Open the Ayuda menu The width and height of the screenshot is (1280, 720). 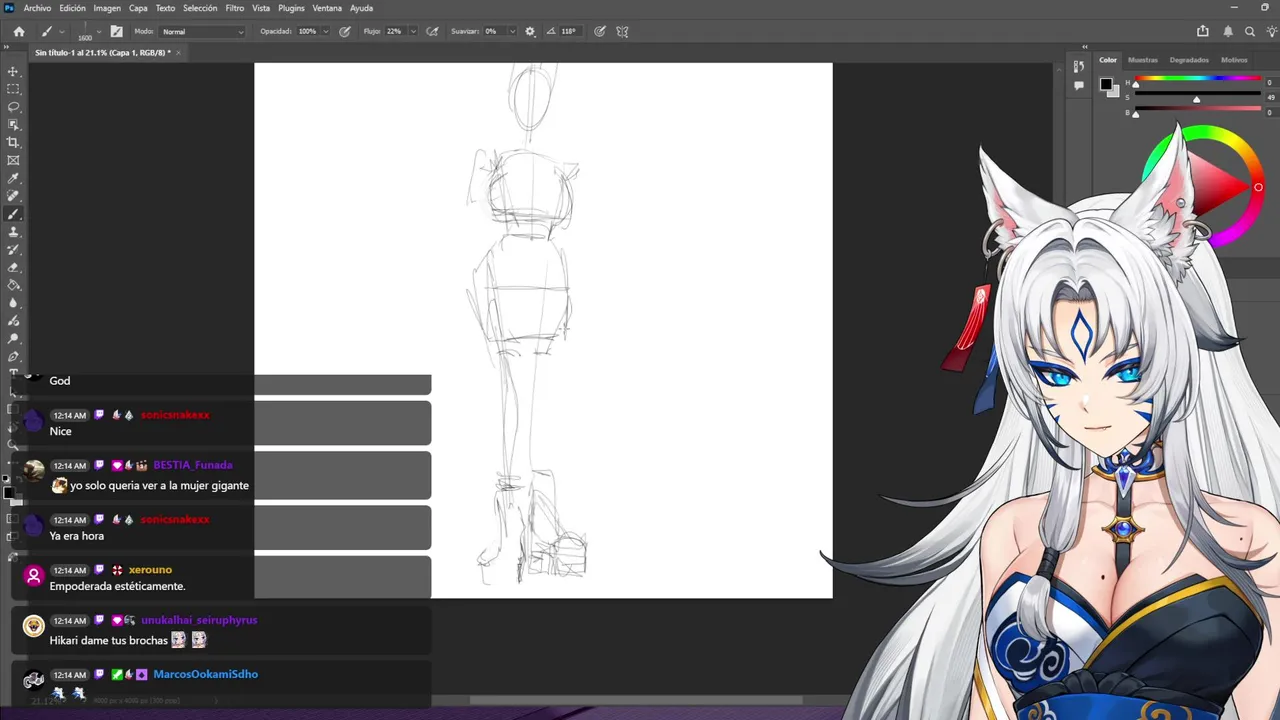point(361,8)
